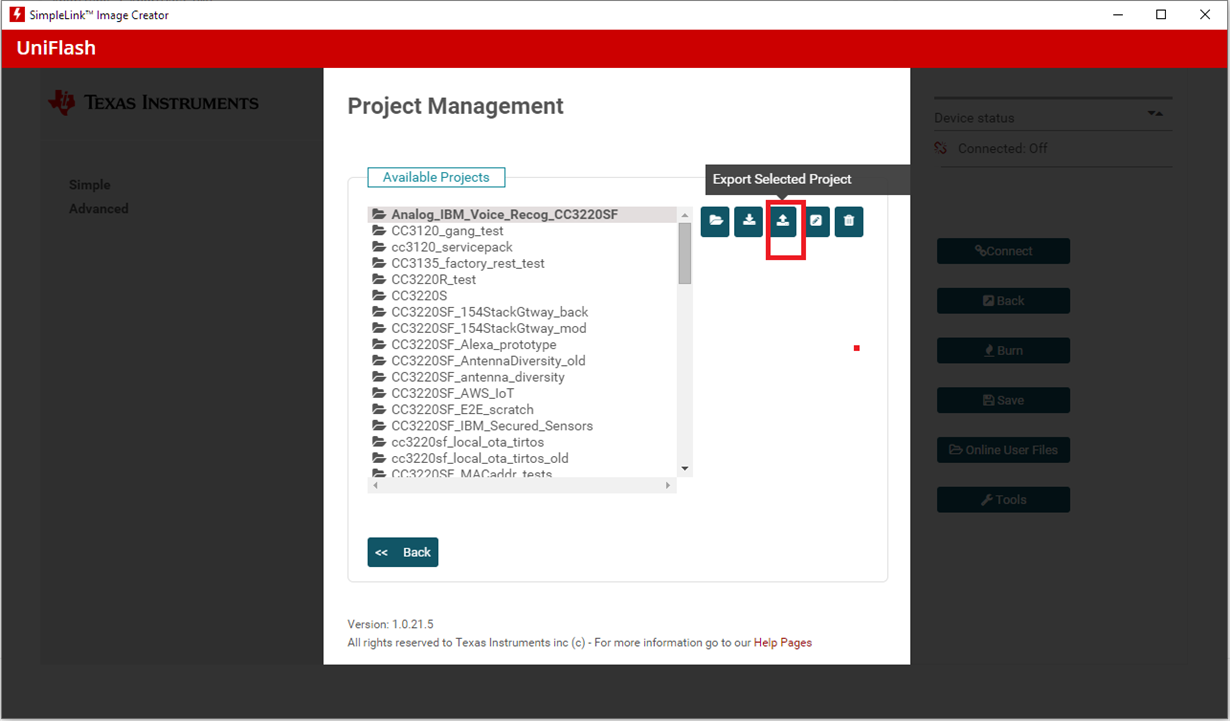
Task: Click the dimmed Connect button
Action: tap(1003, 251)
